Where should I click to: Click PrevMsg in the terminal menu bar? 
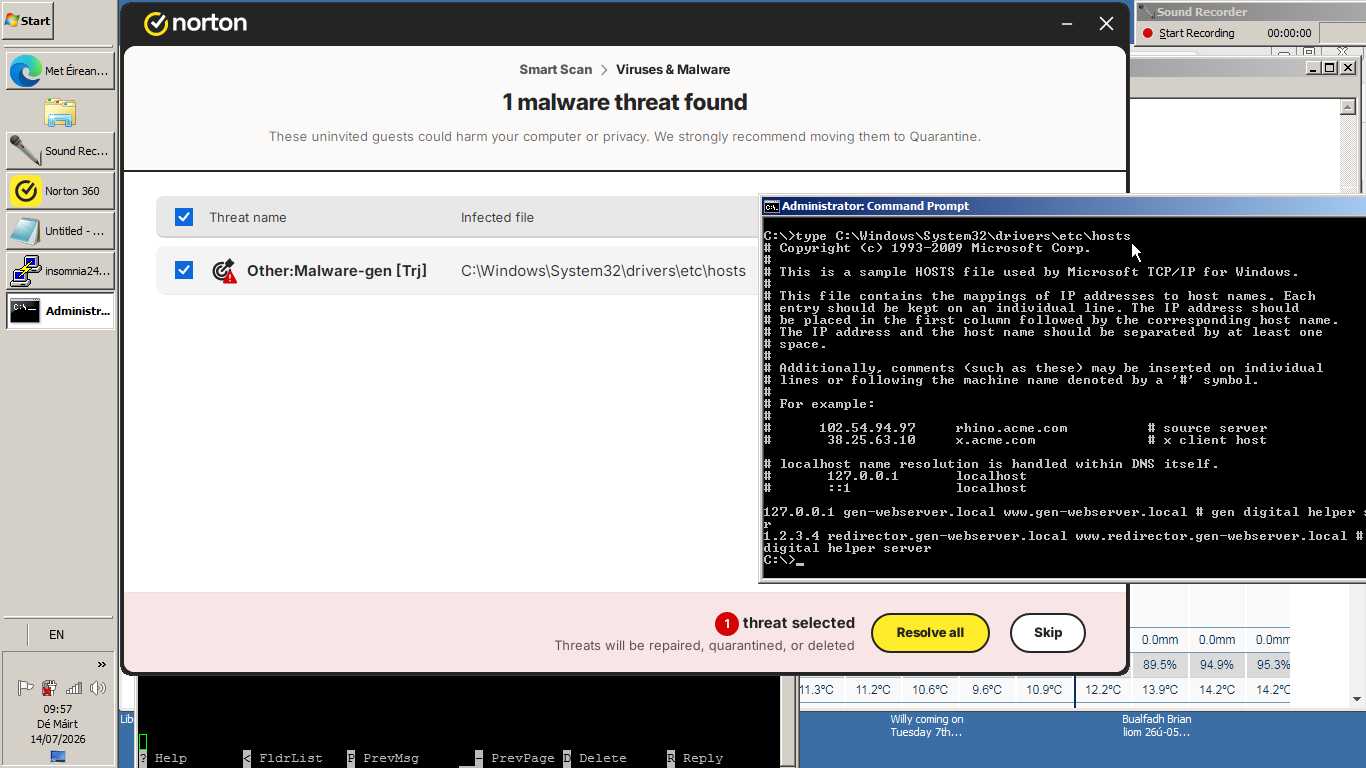[391, 758]
